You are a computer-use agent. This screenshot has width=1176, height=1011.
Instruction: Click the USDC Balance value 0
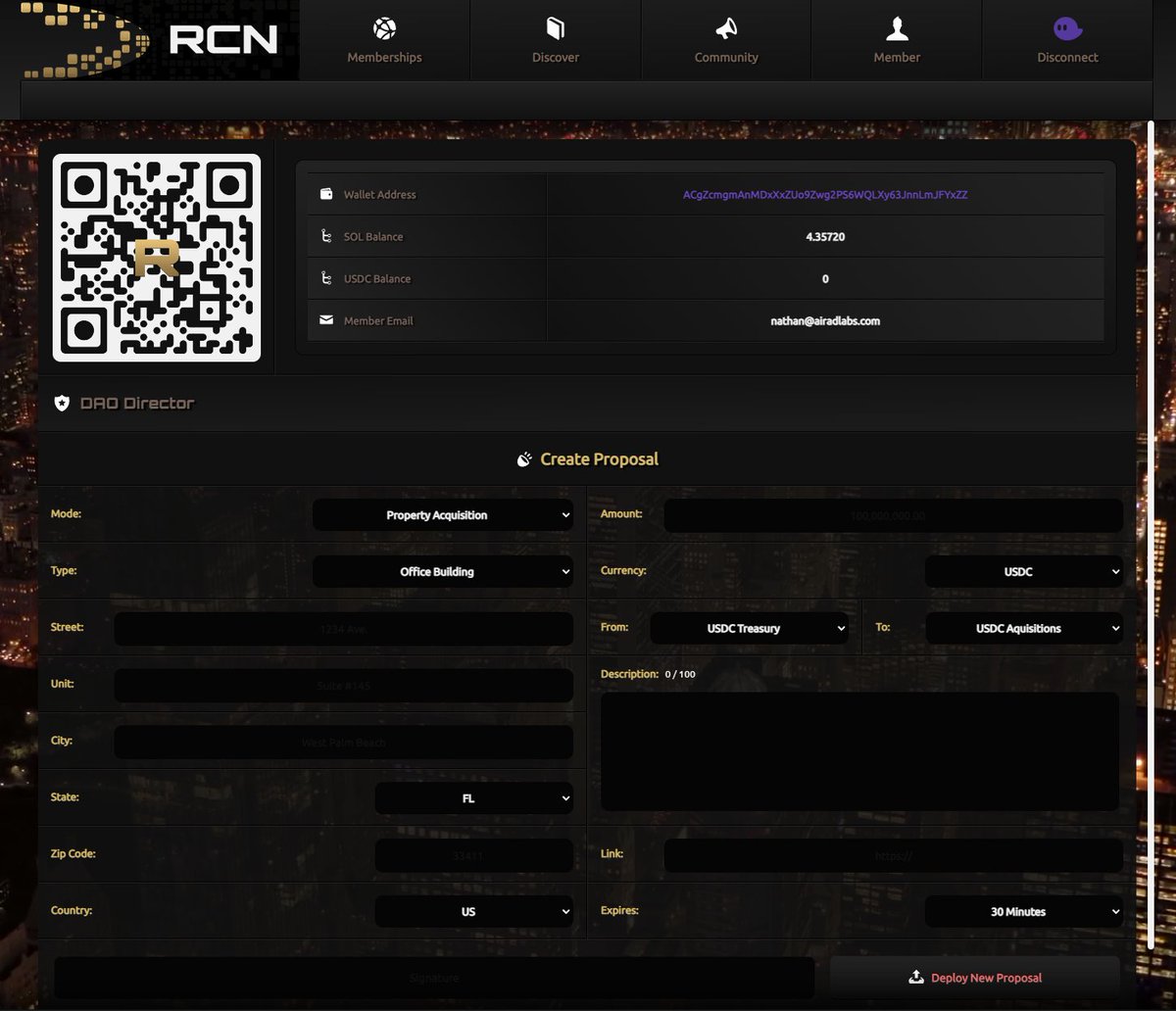coord(825,279)
